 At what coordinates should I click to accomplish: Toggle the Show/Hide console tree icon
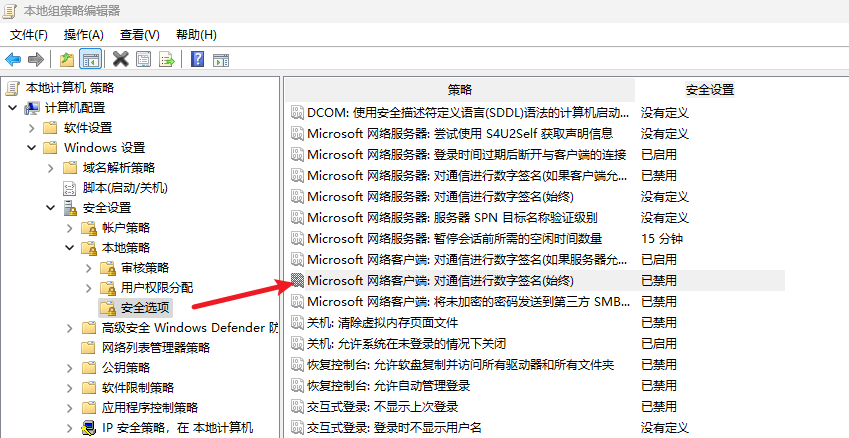(x=90, y=59)
